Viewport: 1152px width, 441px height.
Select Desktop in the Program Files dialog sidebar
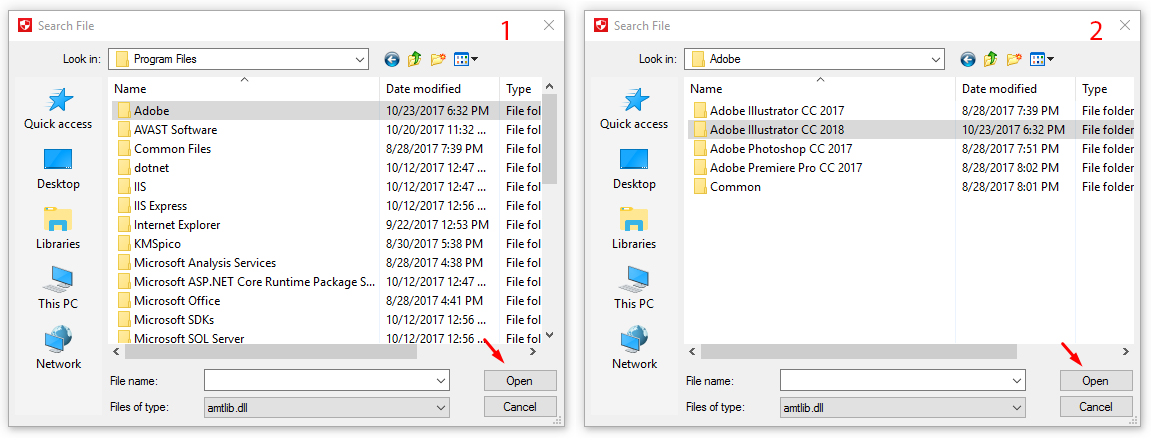(x=58, y=169)
